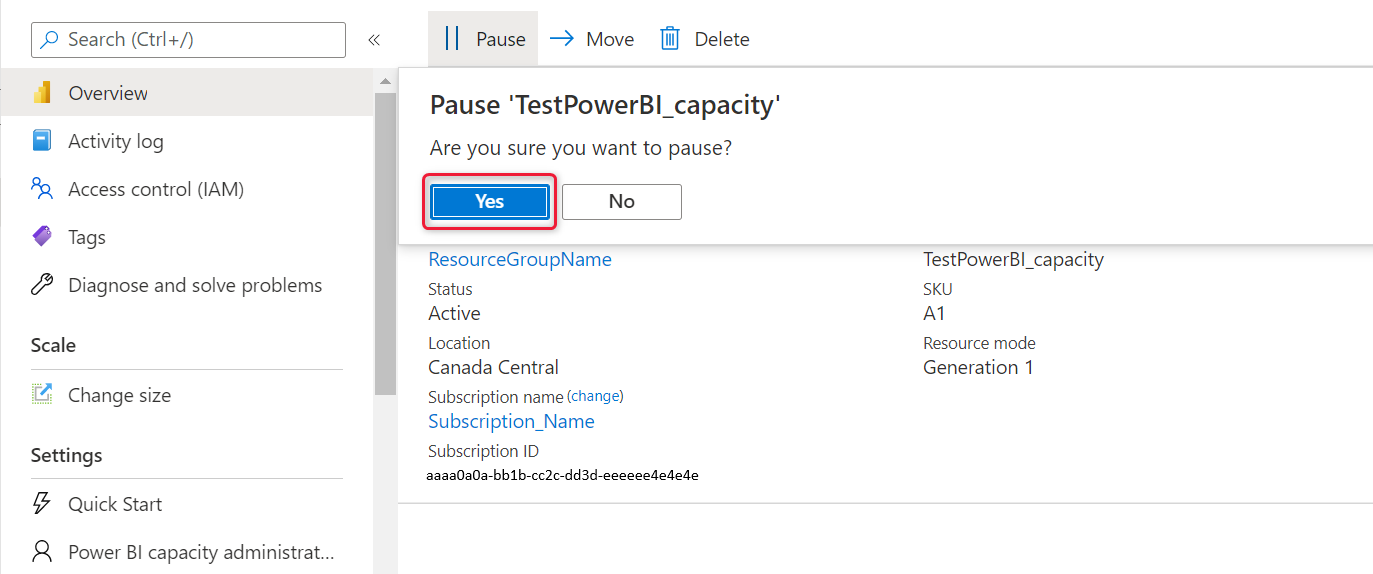Click the purple Tags icon
1373x574 pixels.
click(42, 237)
